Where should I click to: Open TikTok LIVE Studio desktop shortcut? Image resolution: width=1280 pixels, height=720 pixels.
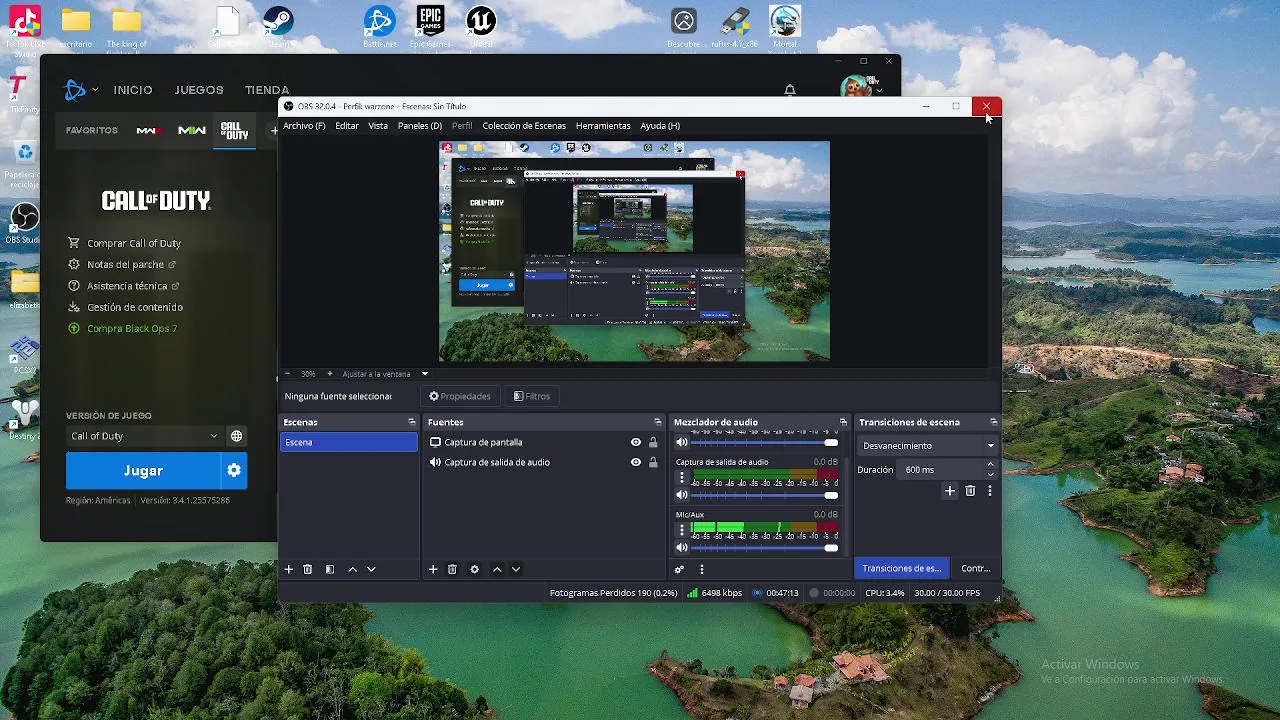(x=24, y=28)
